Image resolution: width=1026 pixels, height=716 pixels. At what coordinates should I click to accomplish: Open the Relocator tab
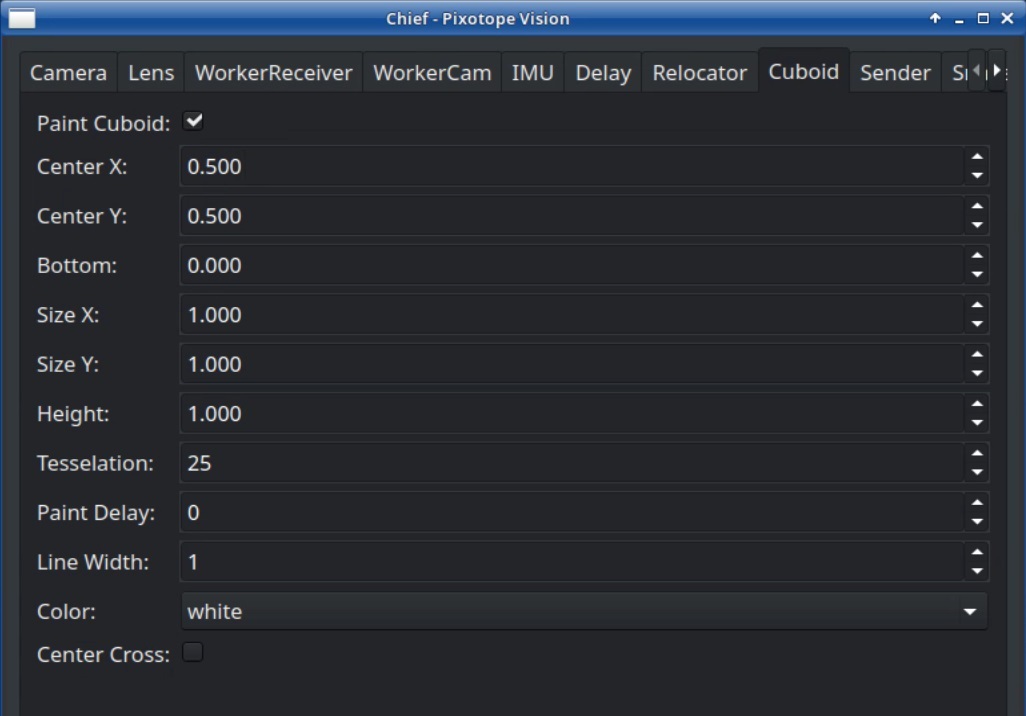click(x=699, y=73)
